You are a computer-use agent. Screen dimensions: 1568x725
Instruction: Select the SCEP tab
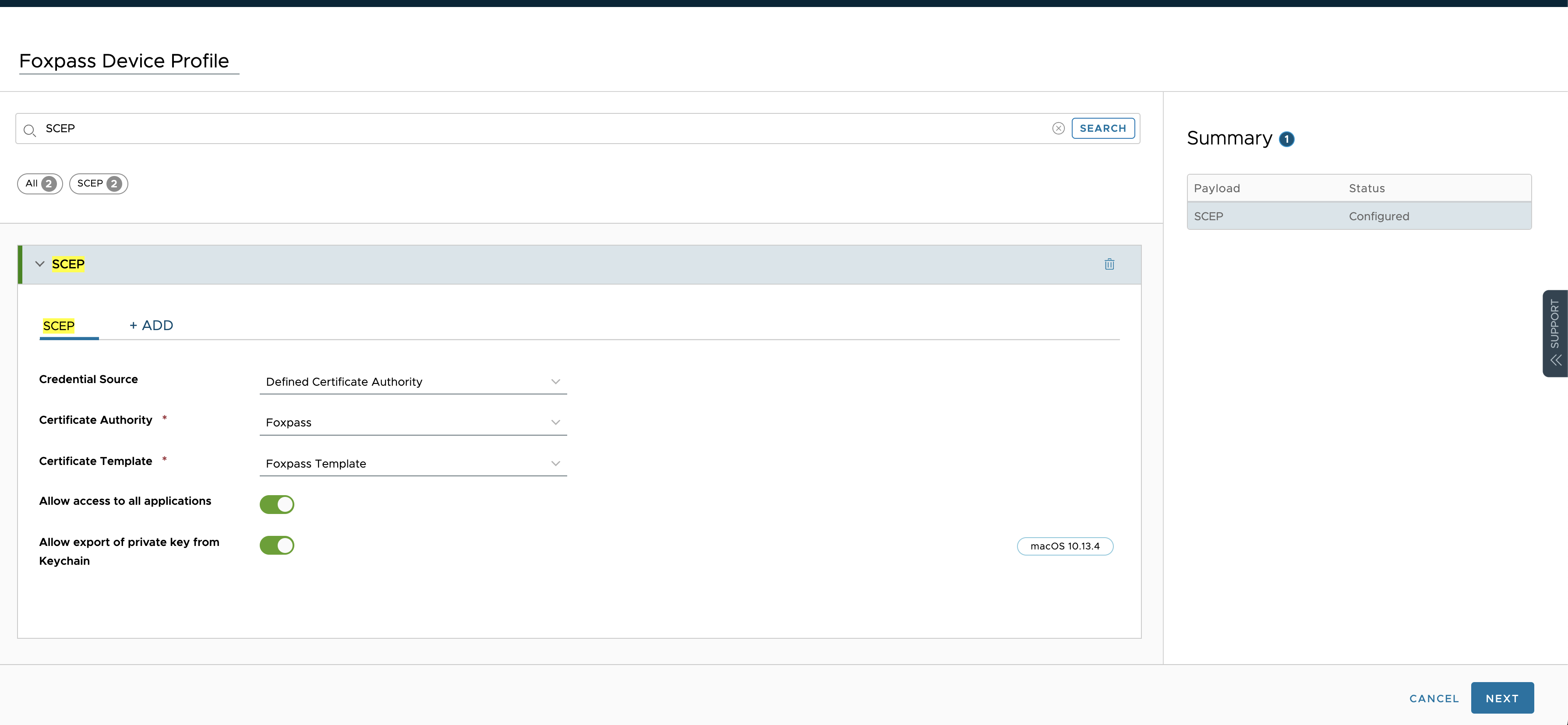59,326
